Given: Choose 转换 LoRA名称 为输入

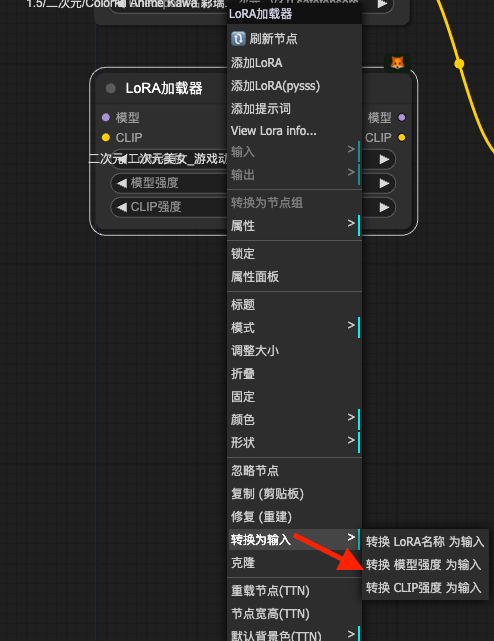Looking at the screenshot, I should pyautogui.click(x=425, y=542).
